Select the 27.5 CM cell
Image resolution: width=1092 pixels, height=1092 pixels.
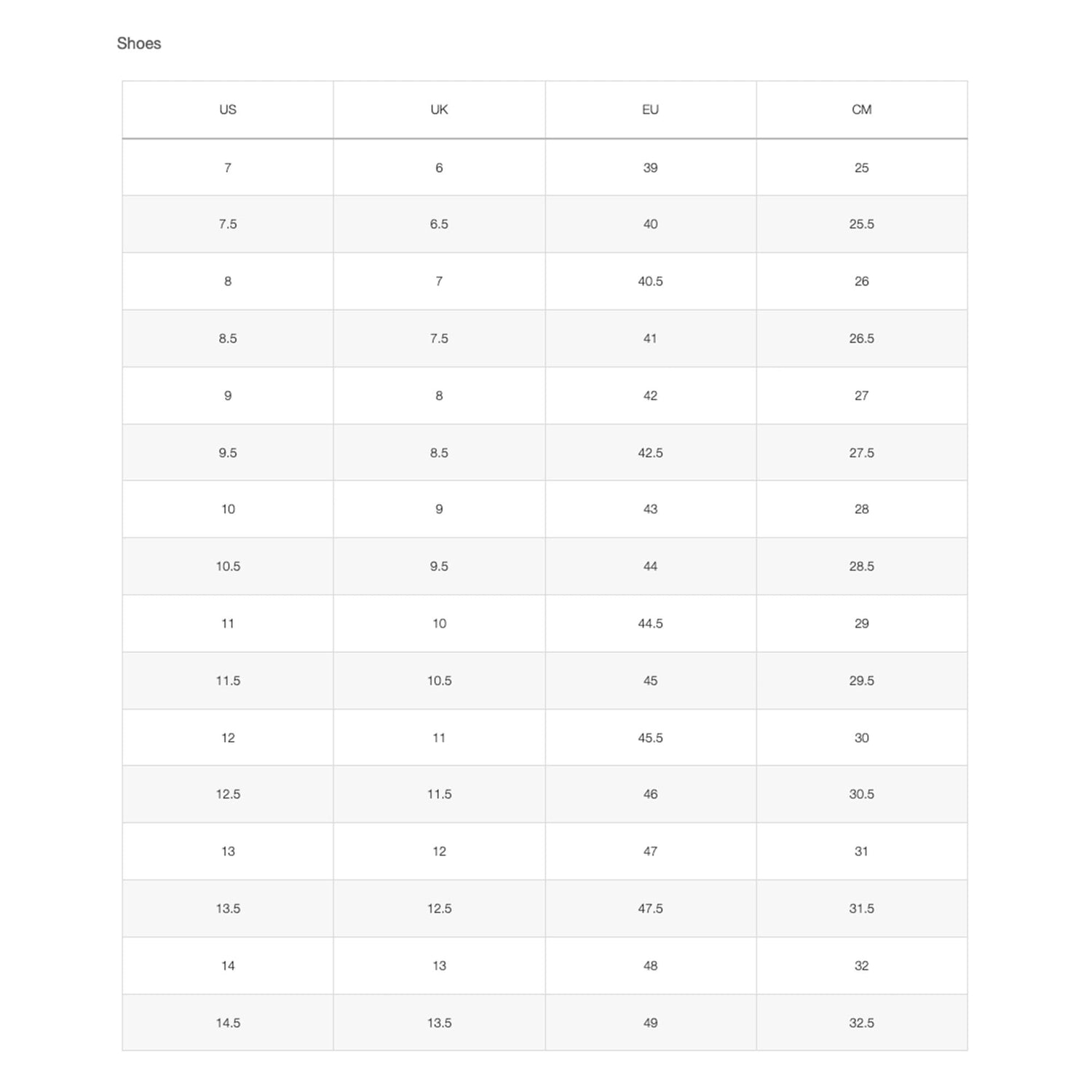[x=861, y=453]
